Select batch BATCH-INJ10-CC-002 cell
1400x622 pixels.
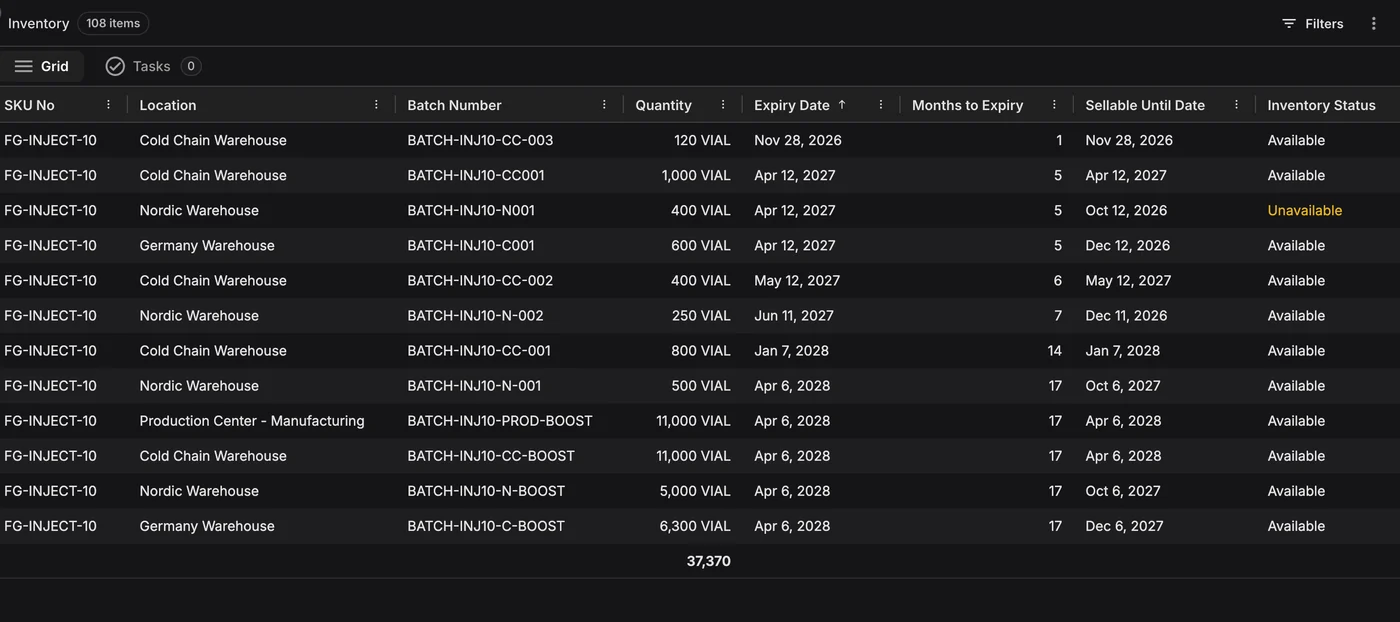pos(480,280)
